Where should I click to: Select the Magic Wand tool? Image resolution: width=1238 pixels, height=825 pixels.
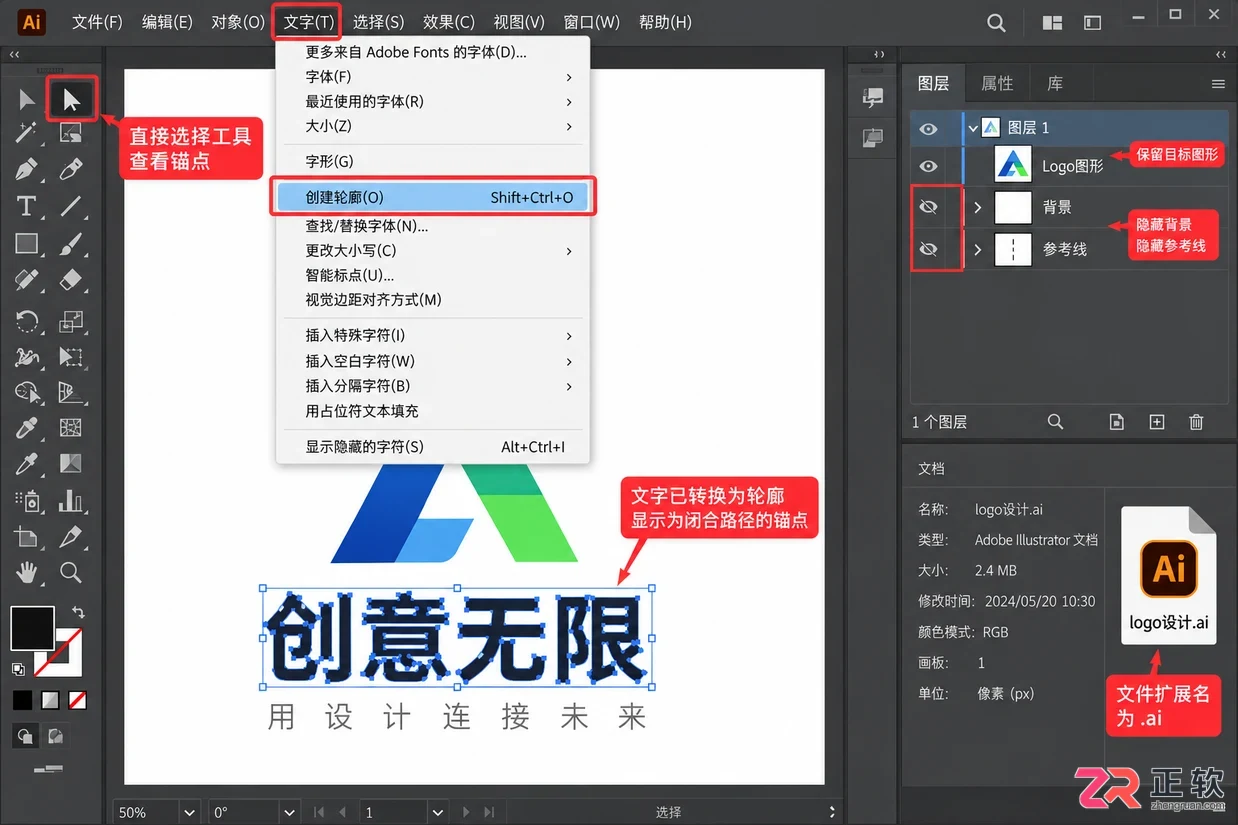pyautogui.click(x=27, y=132)
